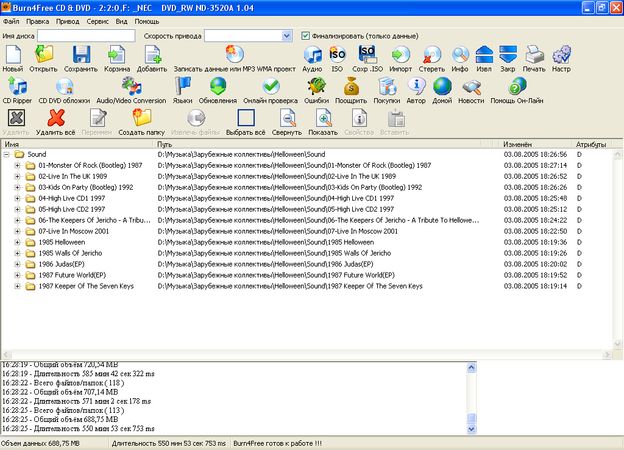
Task: Close the tray via Закр icon
Action: tap(508, 55)
